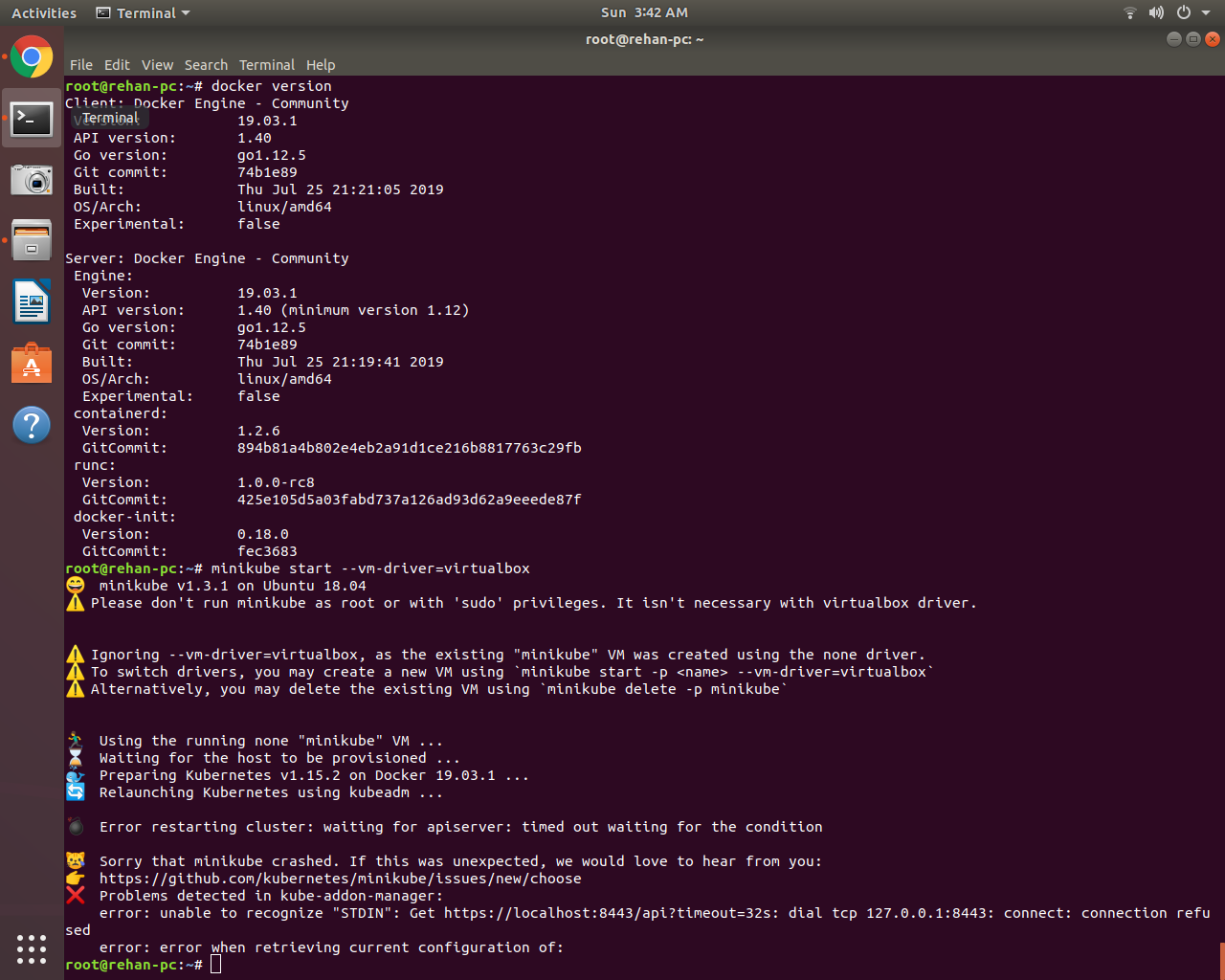Click the clock showing Sun 3:42 AM

tap(644, 12)
